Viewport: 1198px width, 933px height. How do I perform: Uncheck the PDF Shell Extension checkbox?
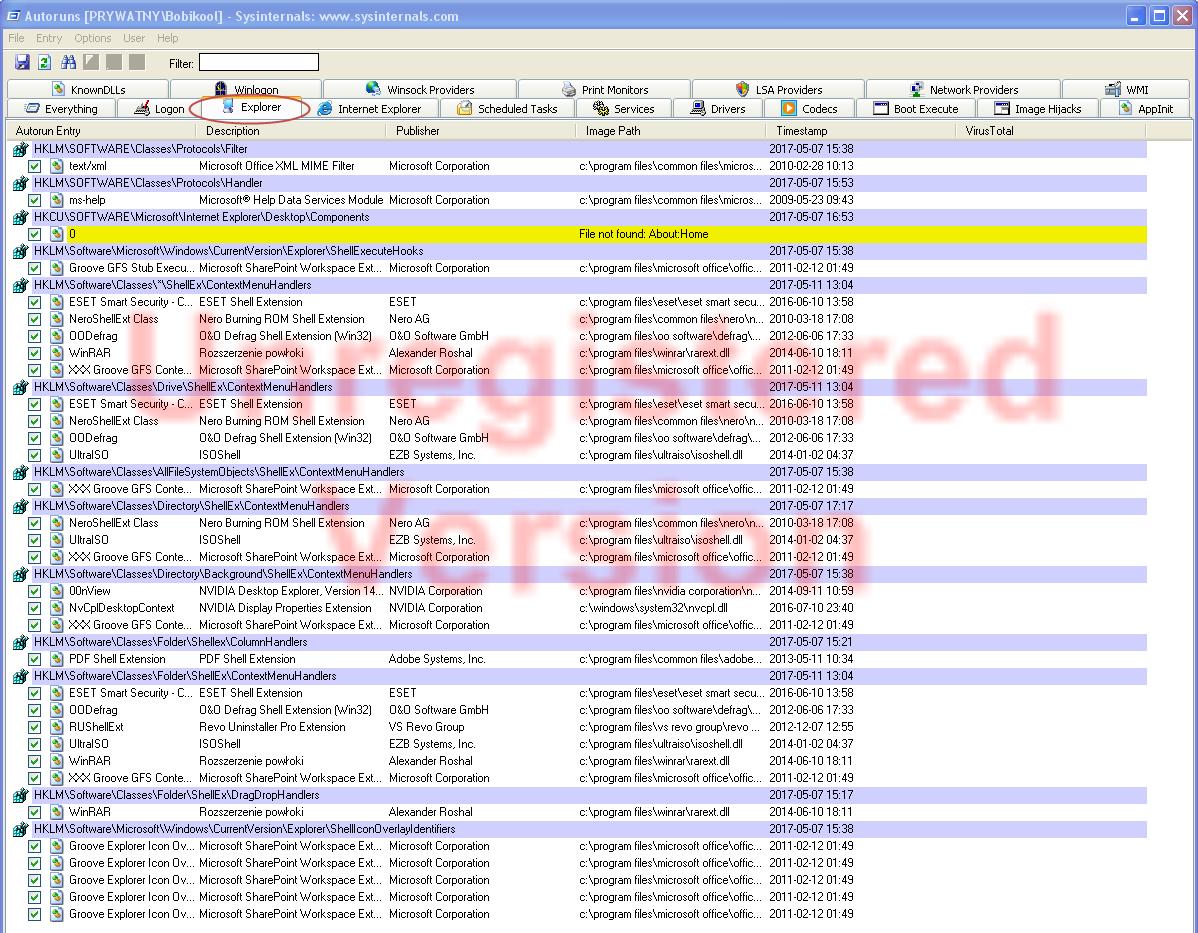coord(34,659)
